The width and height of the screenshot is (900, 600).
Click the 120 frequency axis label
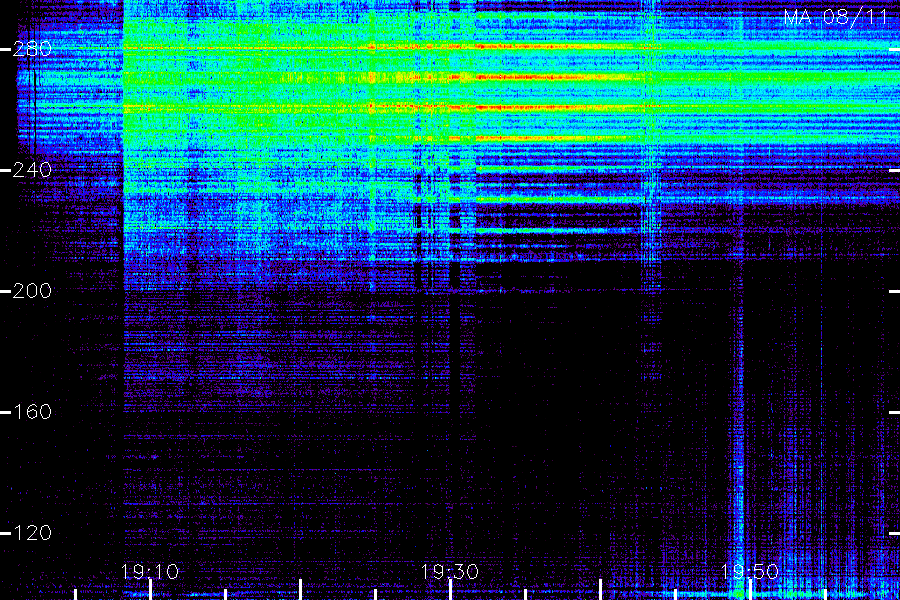32,533
